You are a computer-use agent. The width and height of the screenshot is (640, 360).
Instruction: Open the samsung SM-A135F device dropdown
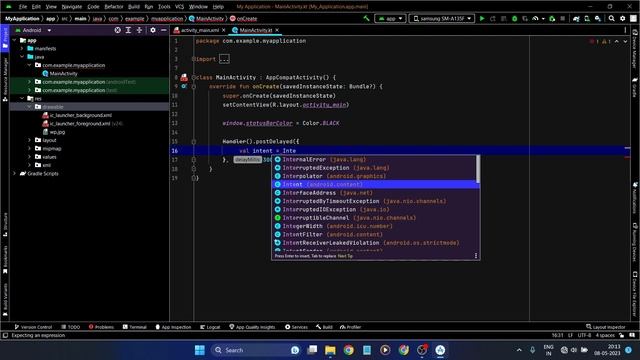(x=442, y=18)
